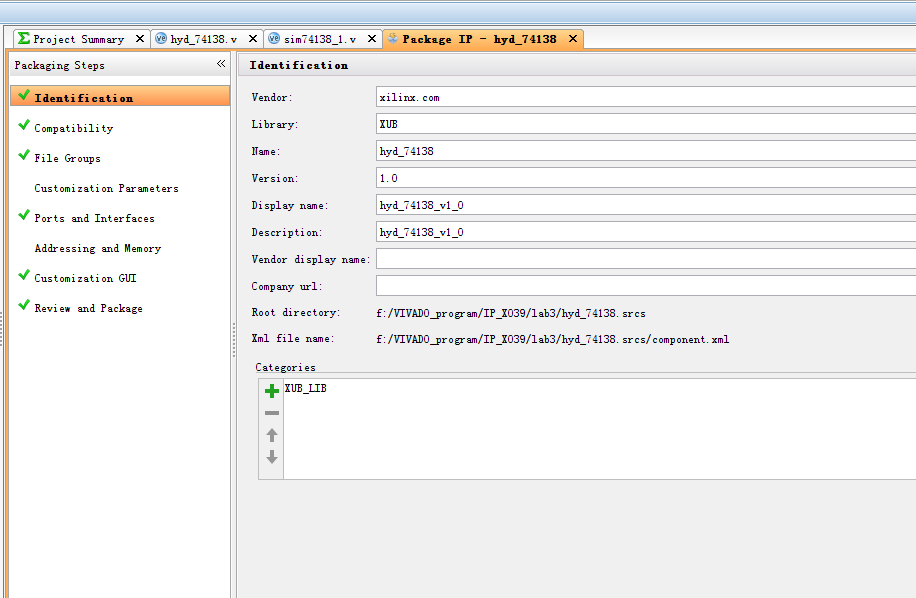Close the hyd_74138.v tab

tap(253, 39)
